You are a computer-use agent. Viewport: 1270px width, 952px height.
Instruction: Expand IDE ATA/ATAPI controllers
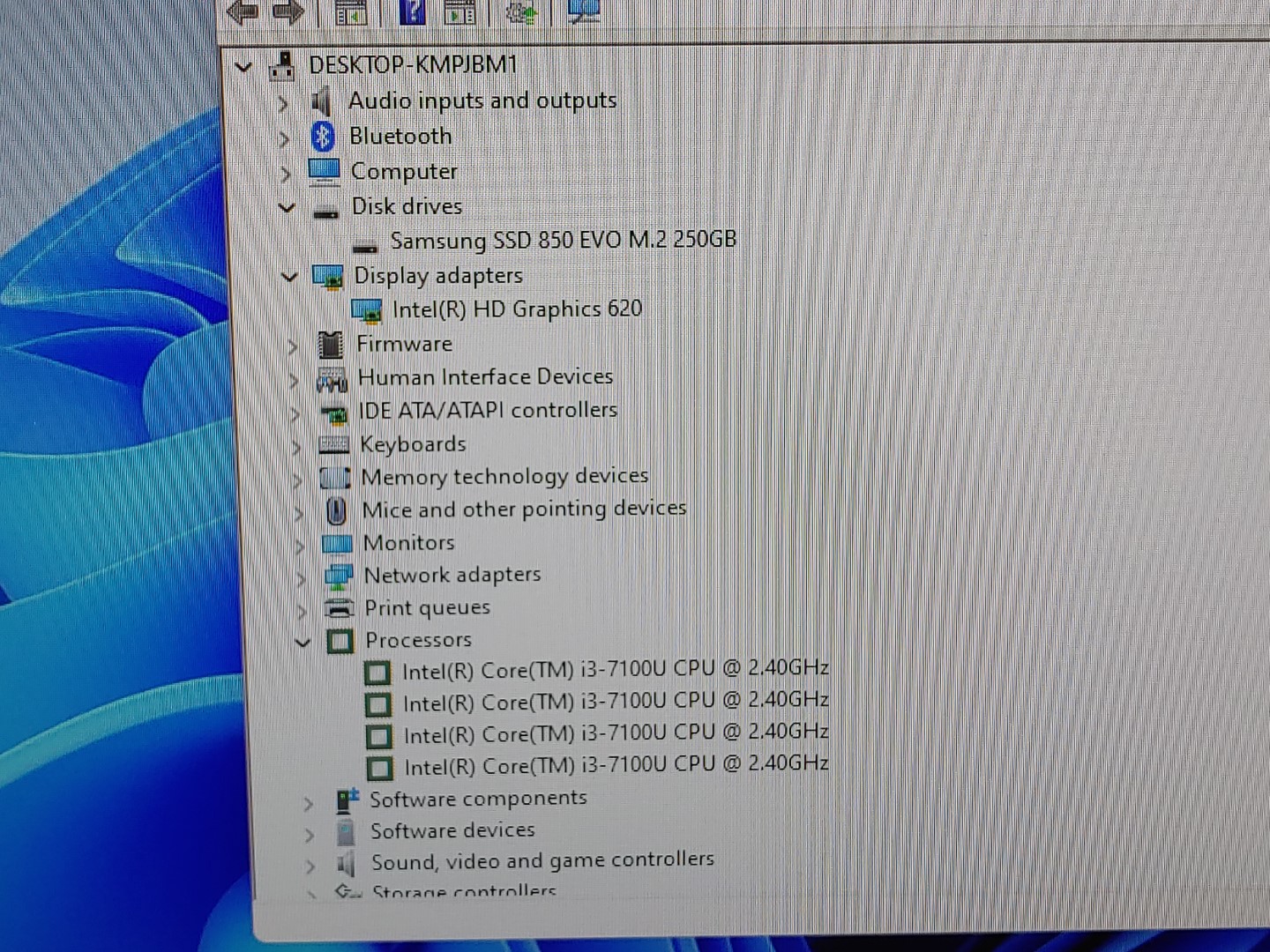(x=295, y=414)
